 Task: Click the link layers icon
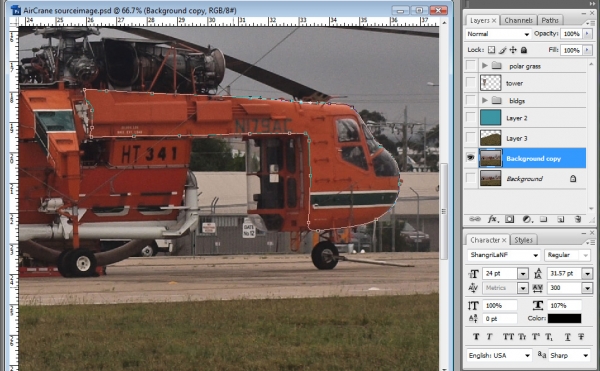pyautogui.click(x=474, y=219)
